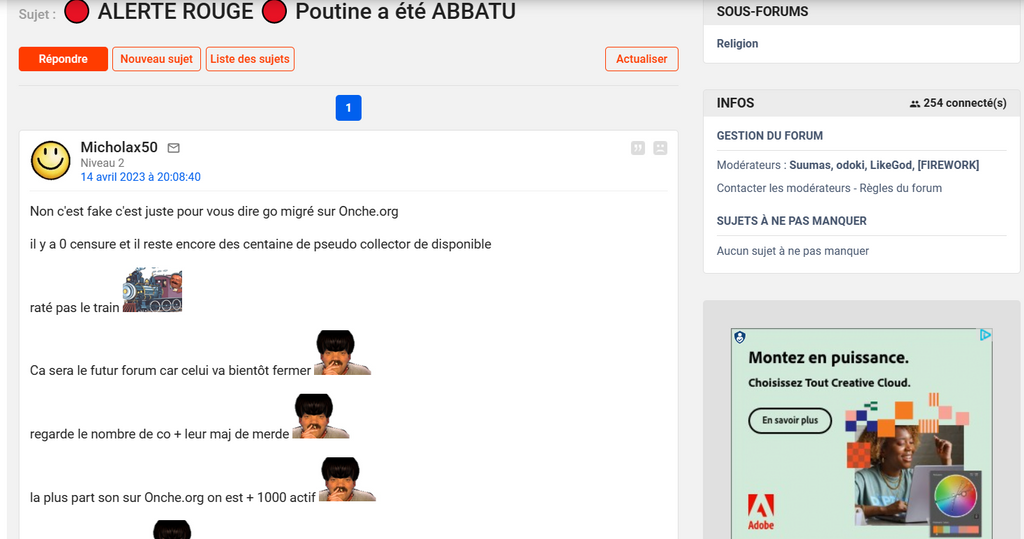This screenshot has width=1024, height=539.
Task: Click the connected users icon in Infos
Action: point(914,104)
